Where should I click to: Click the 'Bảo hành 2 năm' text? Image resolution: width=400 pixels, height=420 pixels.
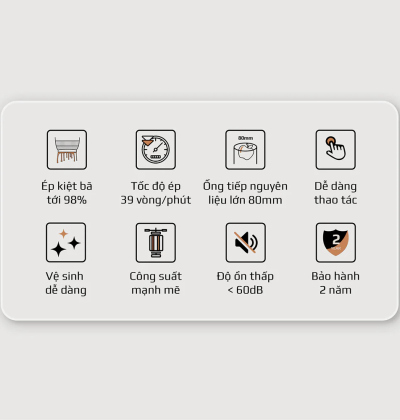pos(336,283)
